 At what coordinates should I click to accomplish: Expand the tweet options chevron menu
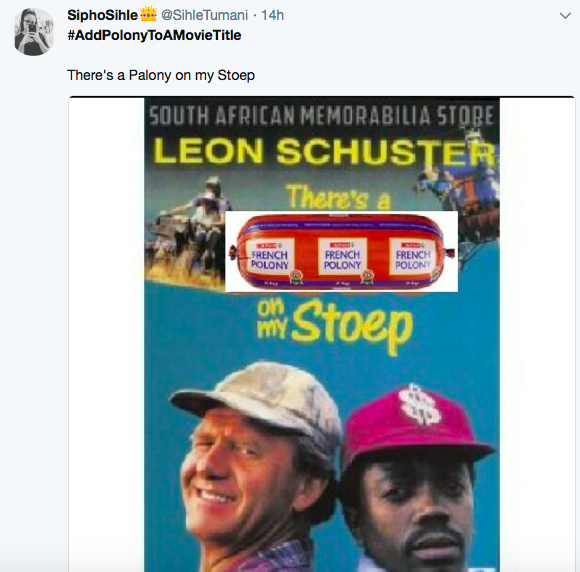pos(565,16)
